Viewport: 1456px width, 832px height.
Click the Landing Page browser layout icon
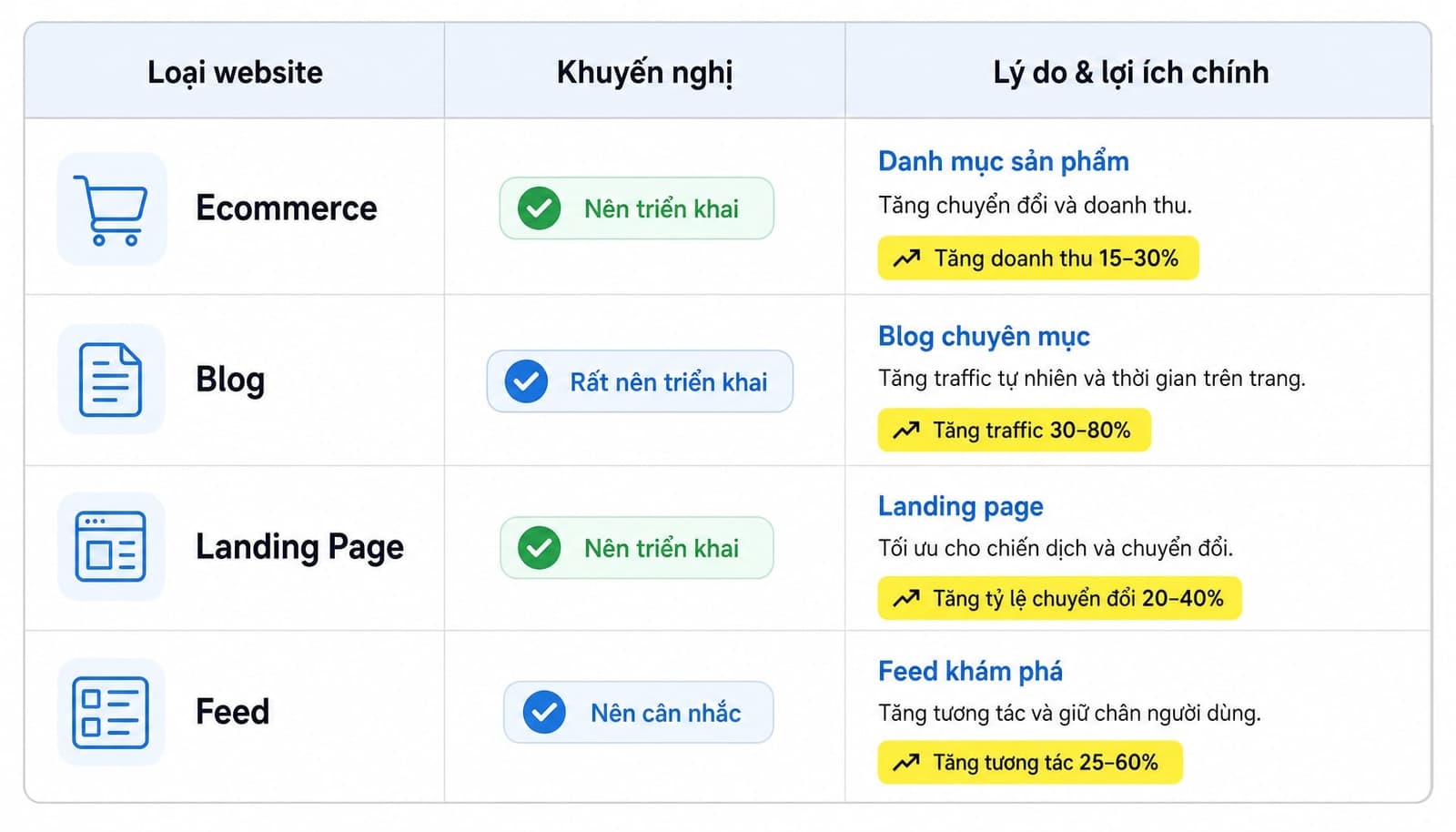[111, 546]
